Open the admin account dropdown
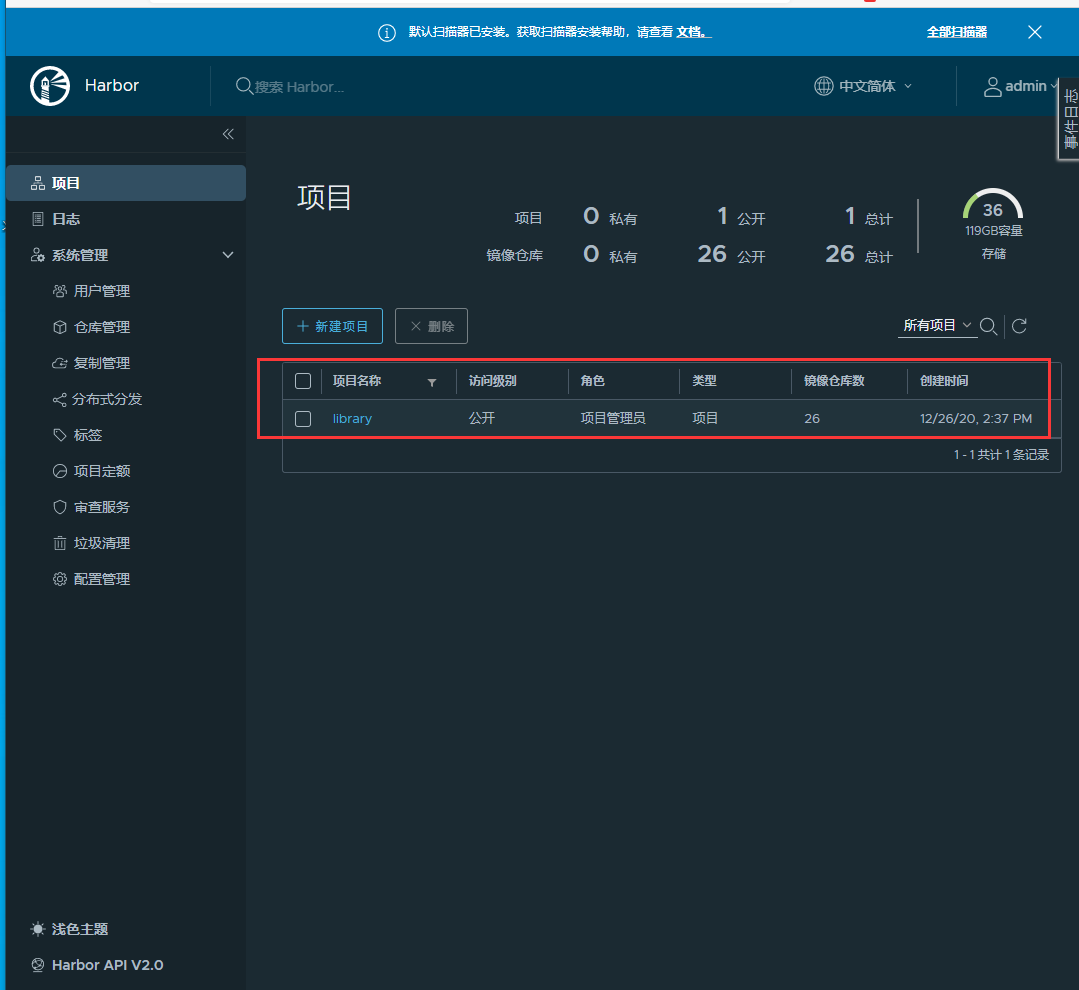Screen dimensions: 1079x990 tap(1020, 86)
